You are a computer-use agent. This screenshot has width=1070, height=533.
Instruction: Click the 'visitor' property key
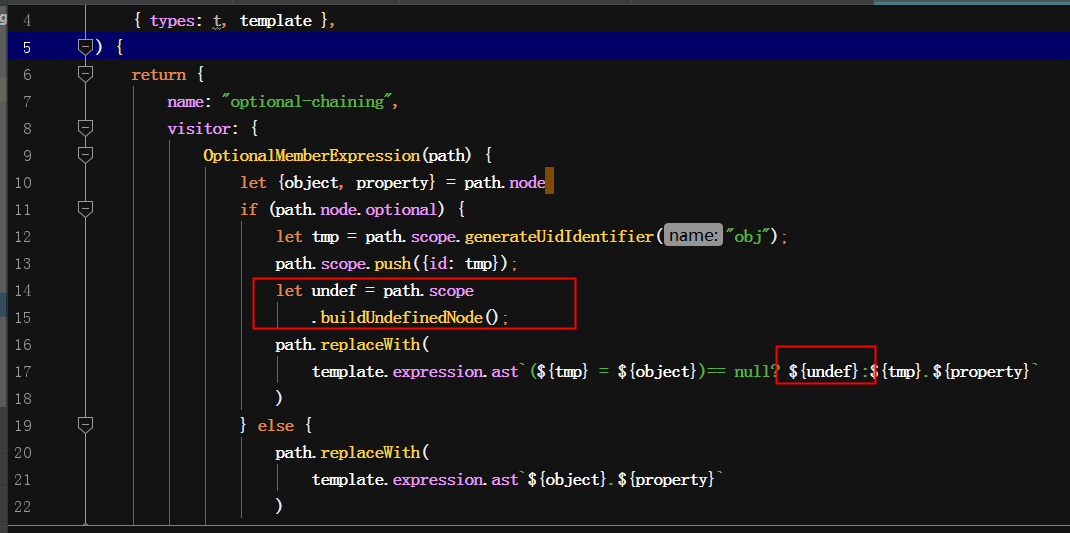198,128
